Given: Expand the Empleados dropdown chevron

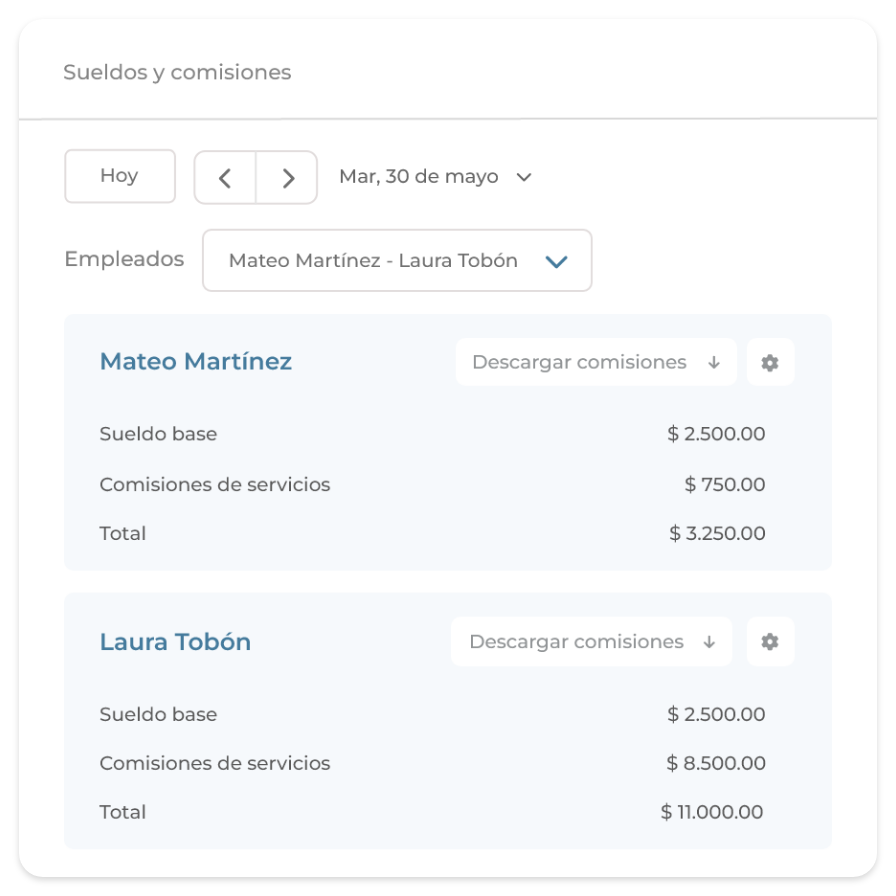Looking at the screenshot, I should click(556, 261).
